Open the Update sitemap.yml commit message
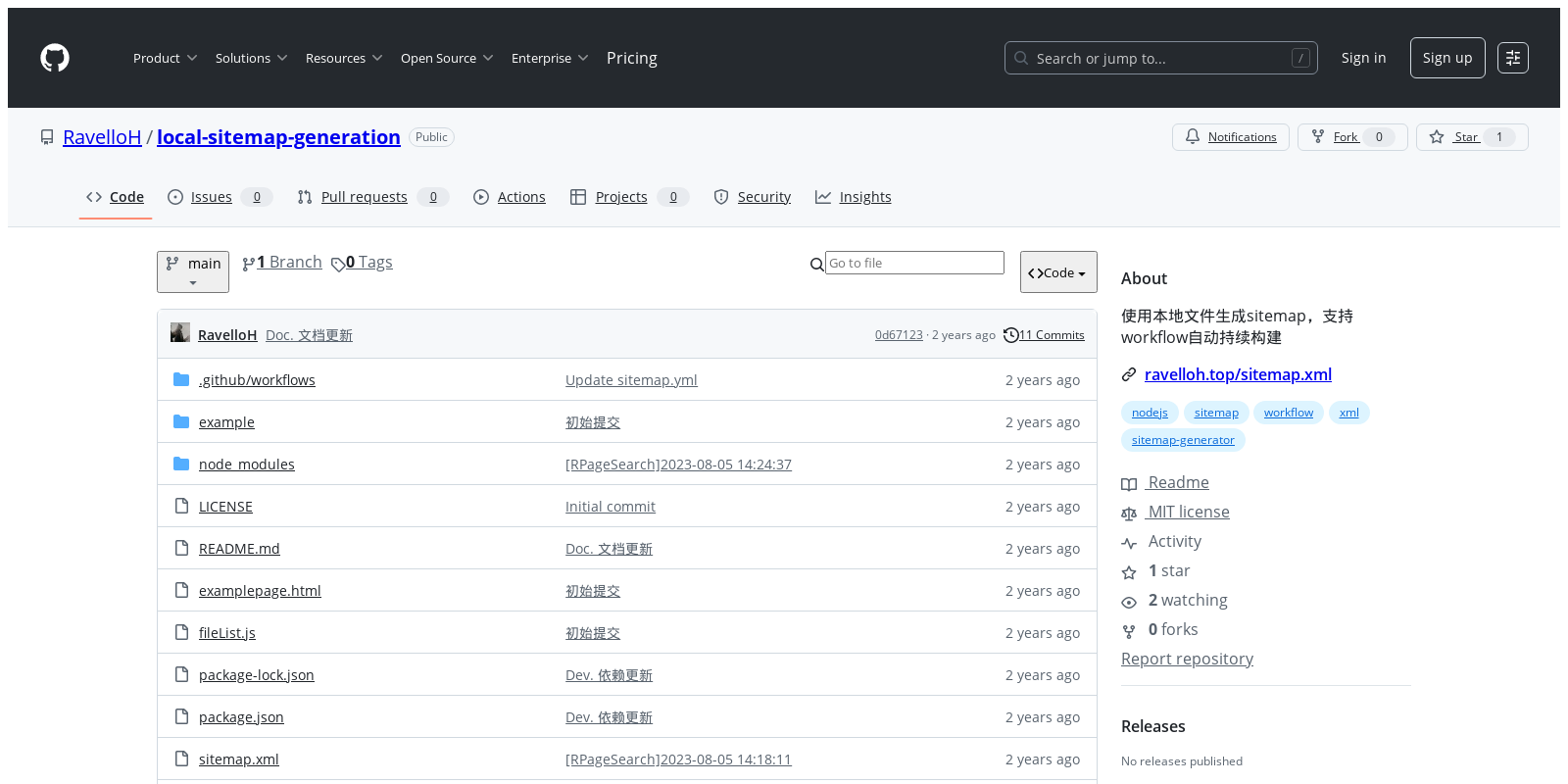Screen dimensions: 1568x784 coord(631,380)
